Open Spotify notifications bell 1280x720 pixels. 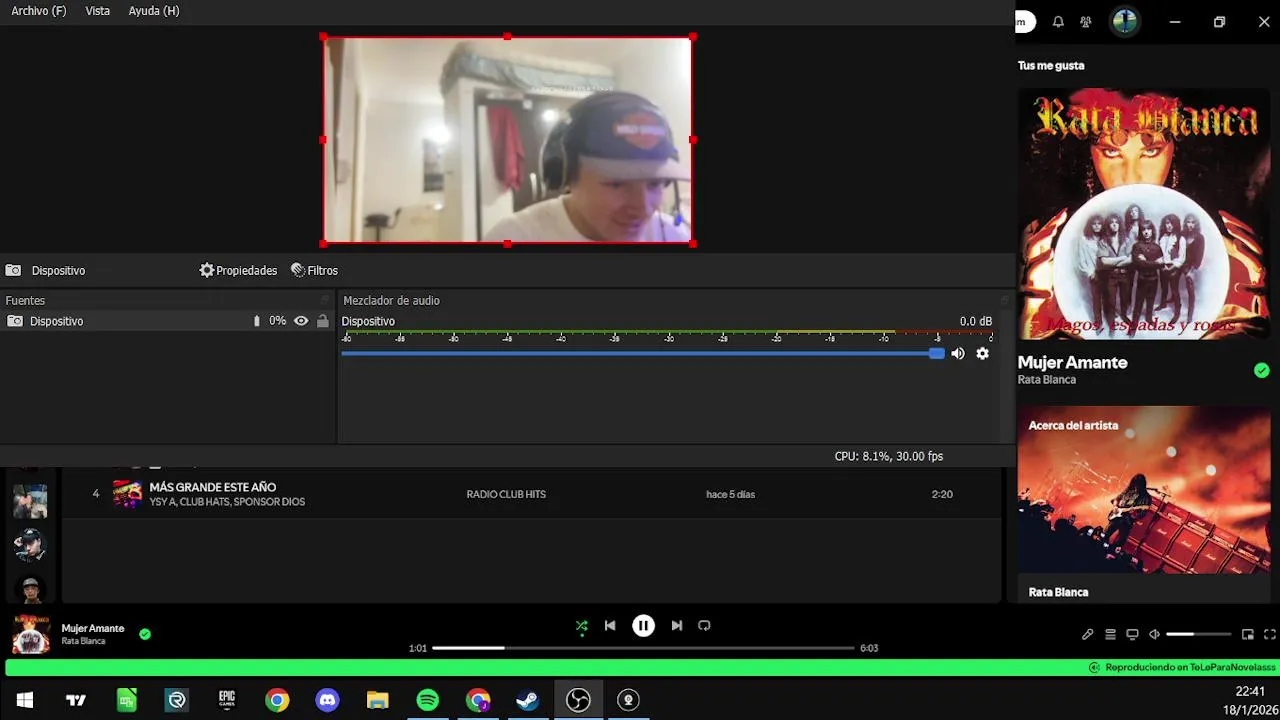pos(1058,22)
